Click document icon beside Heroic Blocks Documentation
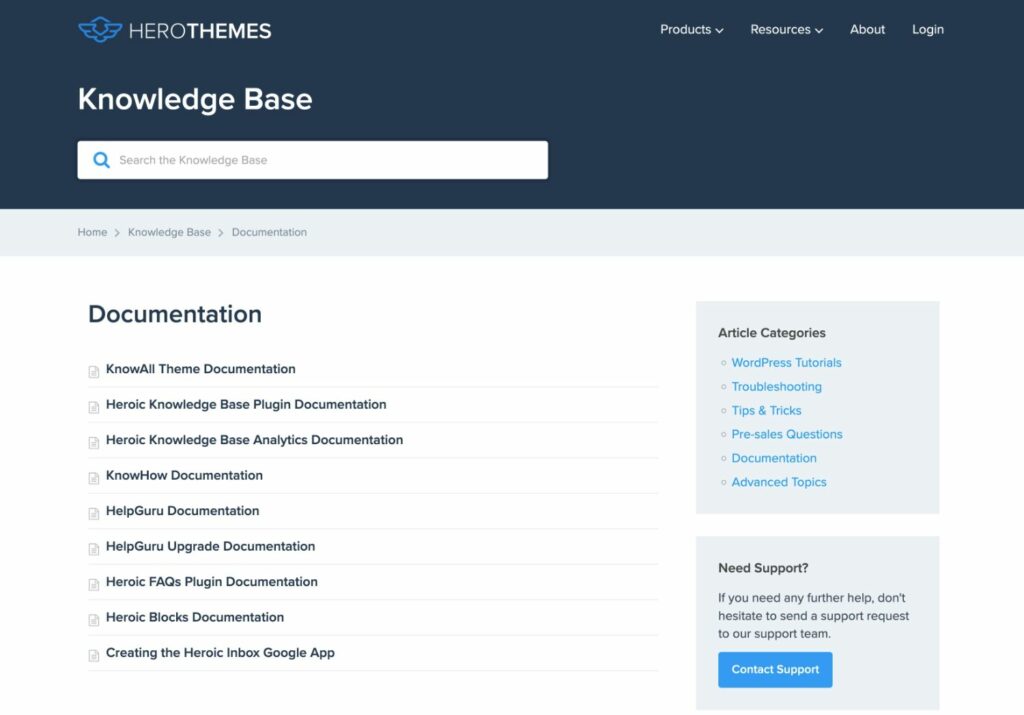Image resolution: width=1024 pixels, height=715 pixels. point(93,620)
